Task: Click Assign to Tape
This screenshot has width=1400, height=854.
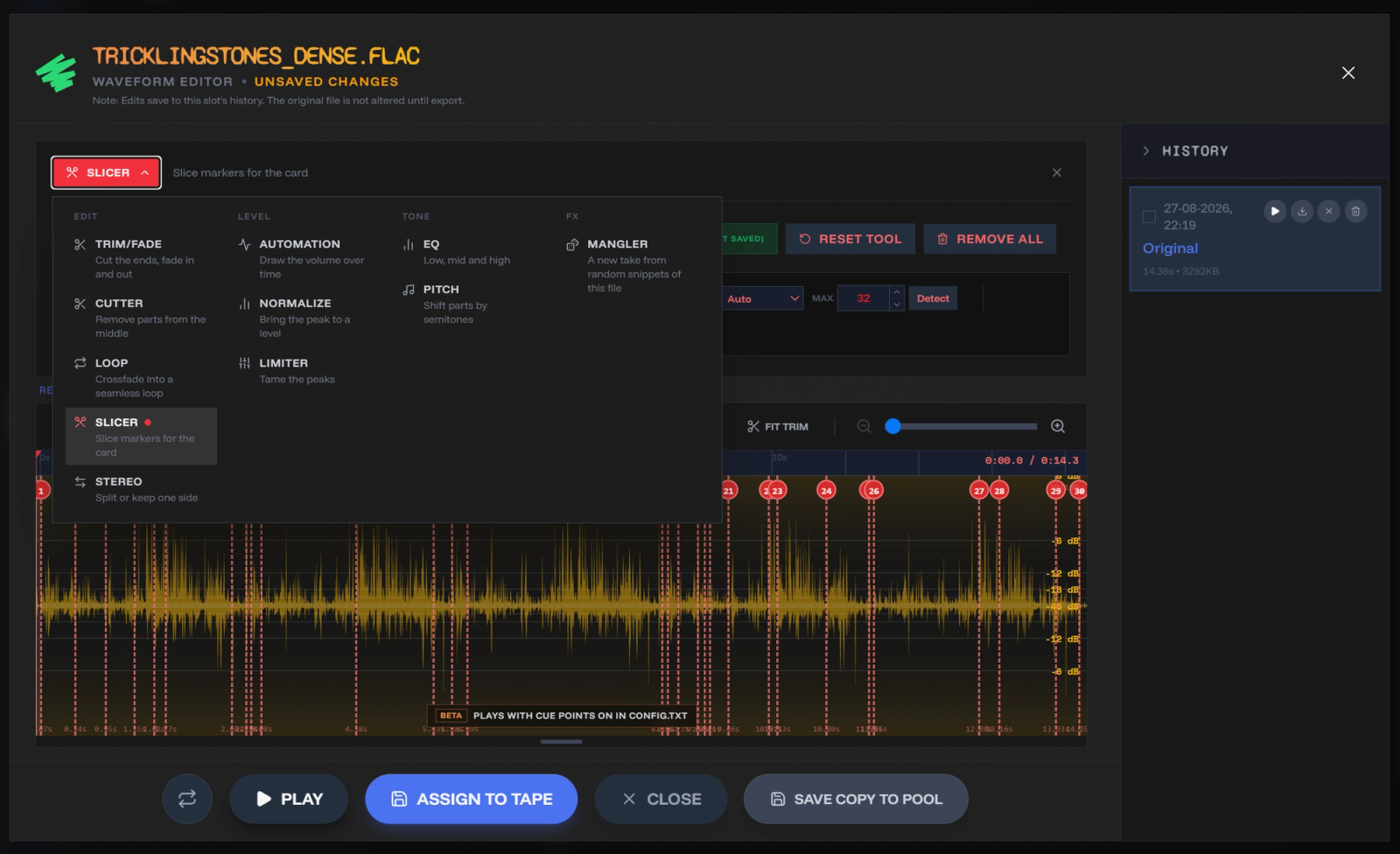Action: [472, 799]
